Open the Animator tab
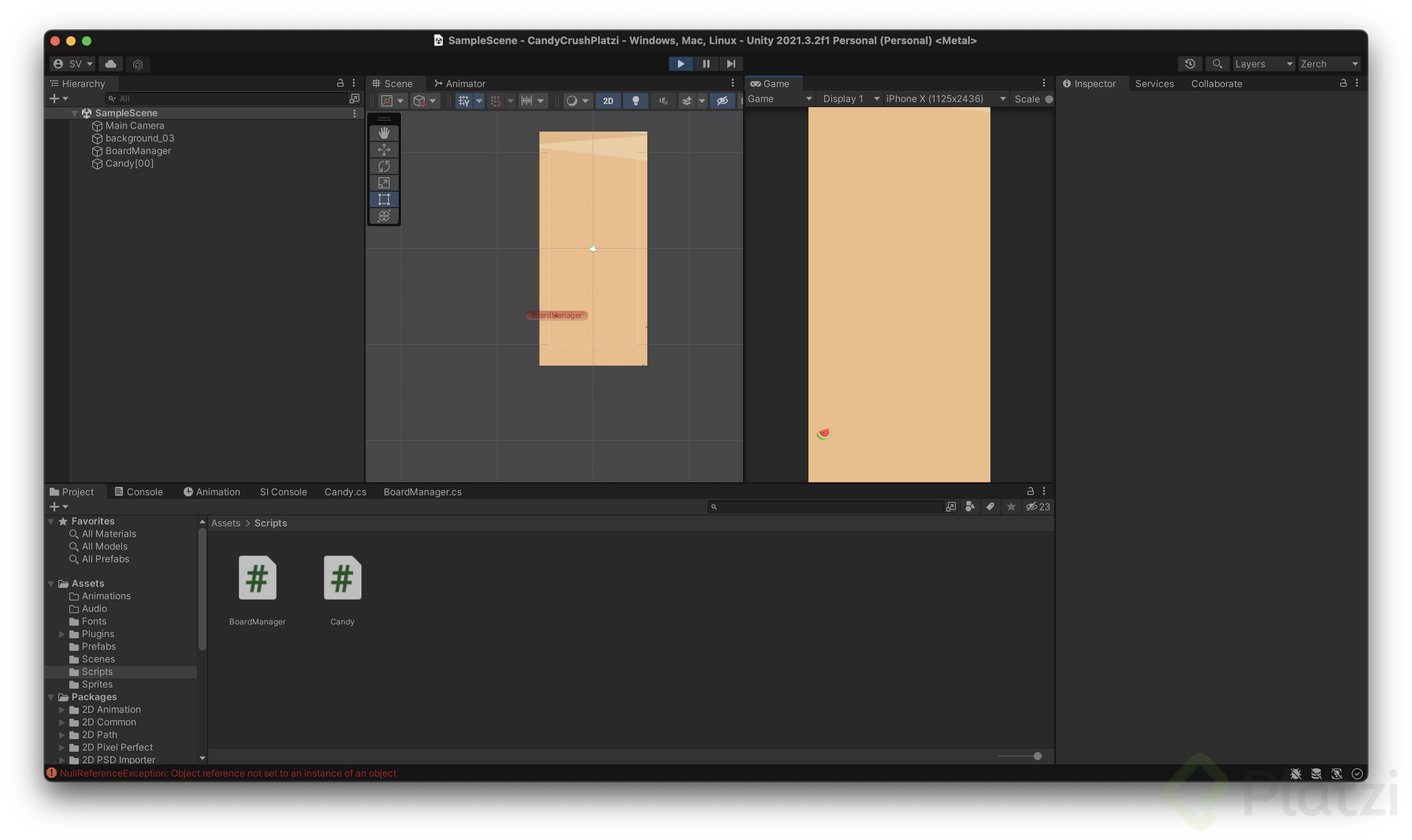The image size is (1412, 840). click(x=459, y=84)
